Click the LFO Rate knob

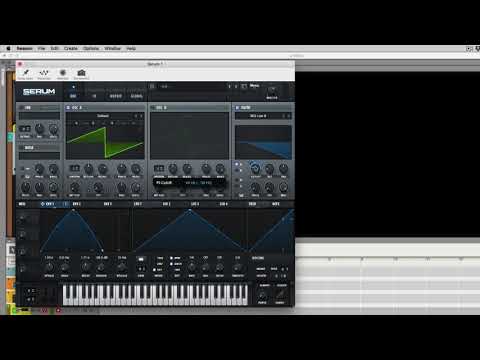coord(192,266)
